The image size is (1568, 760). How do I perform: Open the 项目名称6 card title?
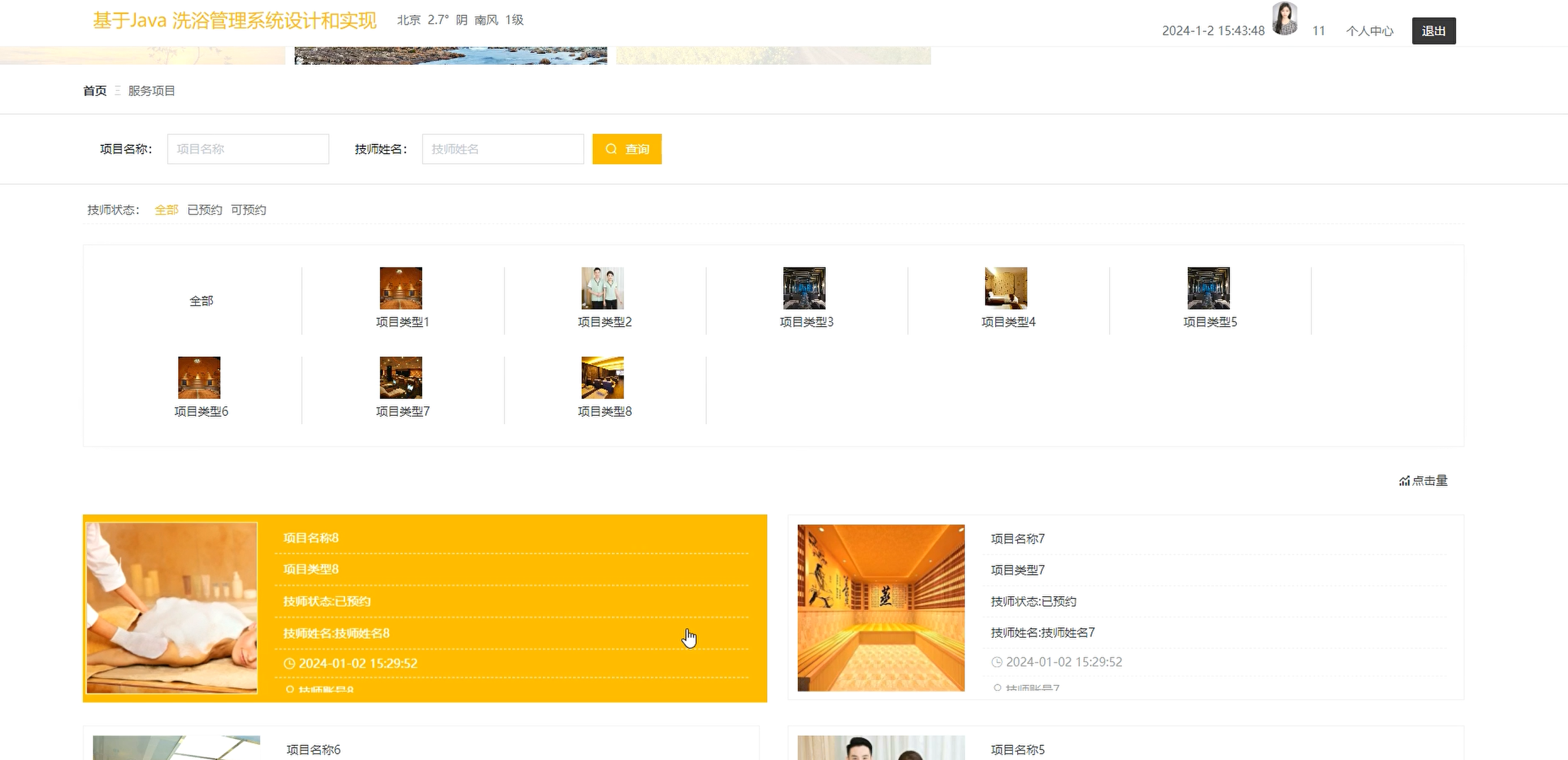314,750
